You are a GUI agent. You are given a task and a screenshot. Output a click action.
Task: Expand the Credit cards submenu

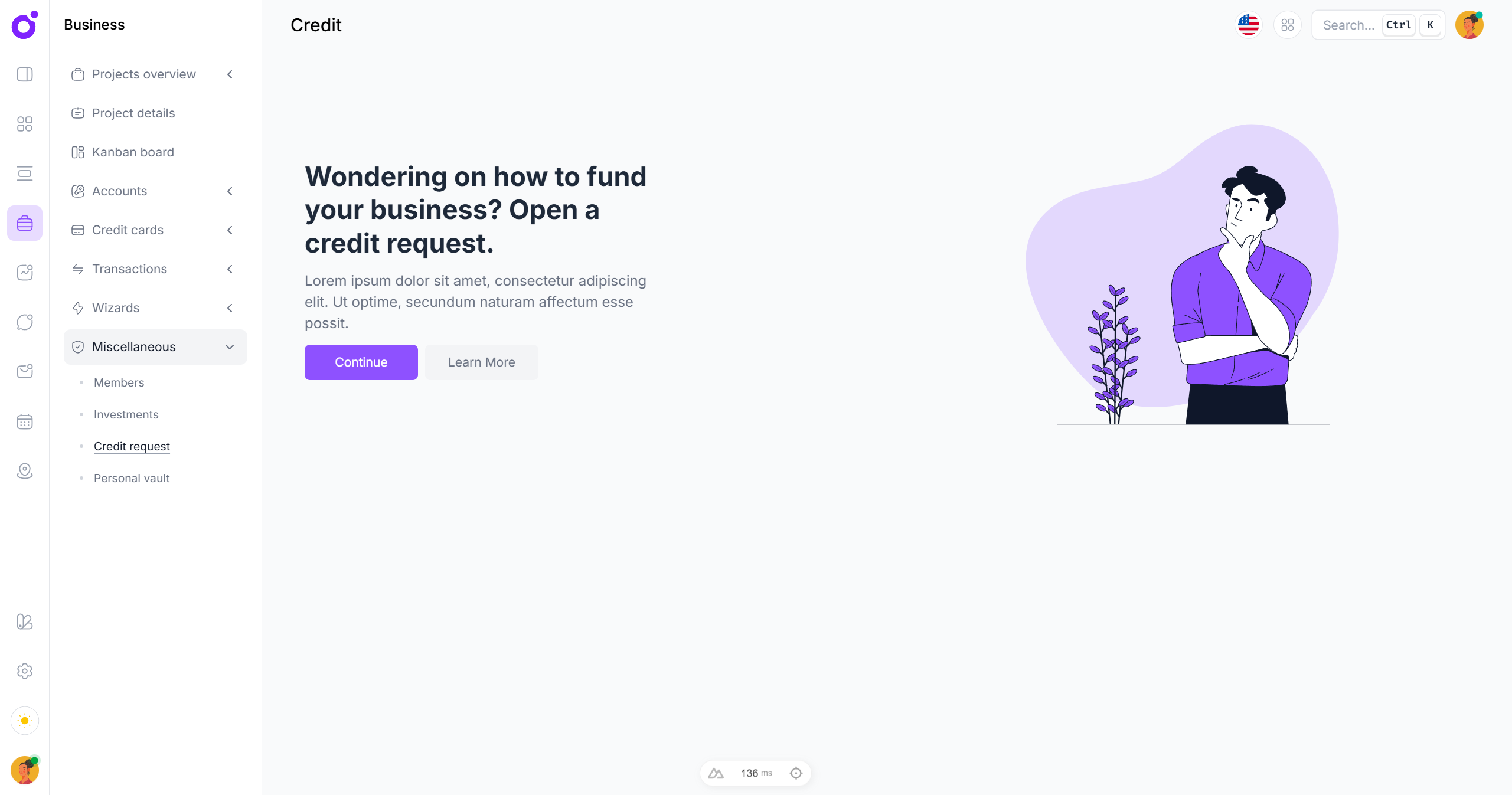click(230, 230)
